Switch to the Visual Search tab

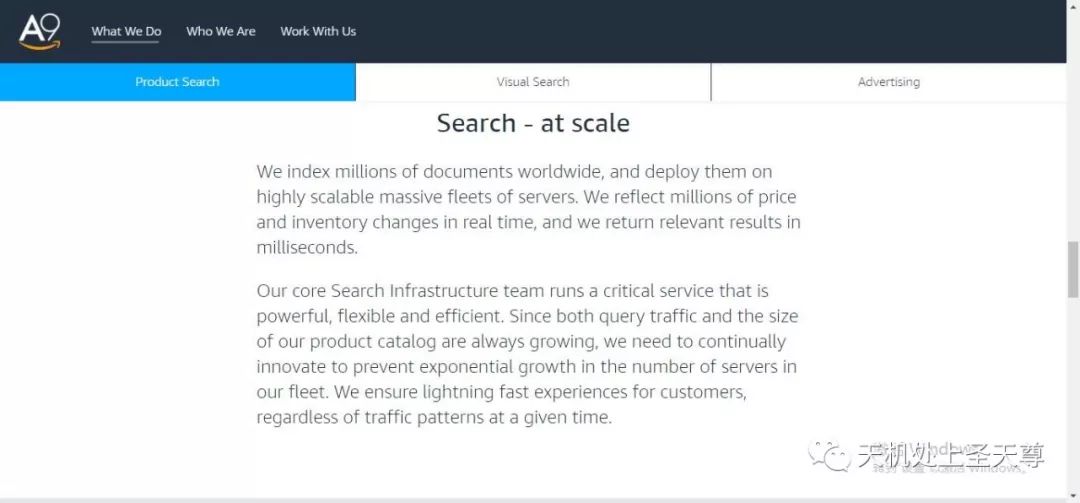point(533,82)
